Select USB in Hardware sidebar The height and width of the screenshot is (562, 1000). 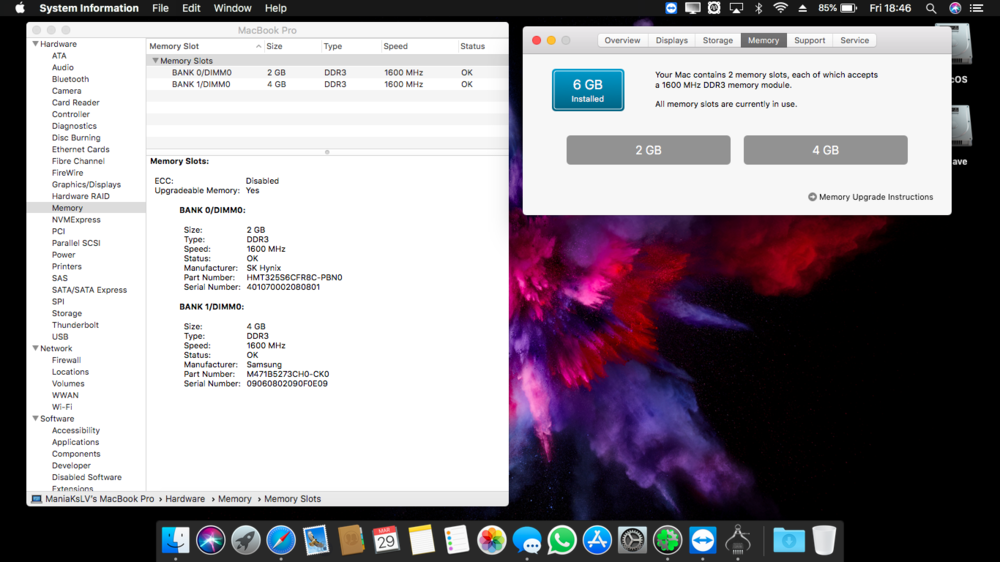tap(60, 337)
